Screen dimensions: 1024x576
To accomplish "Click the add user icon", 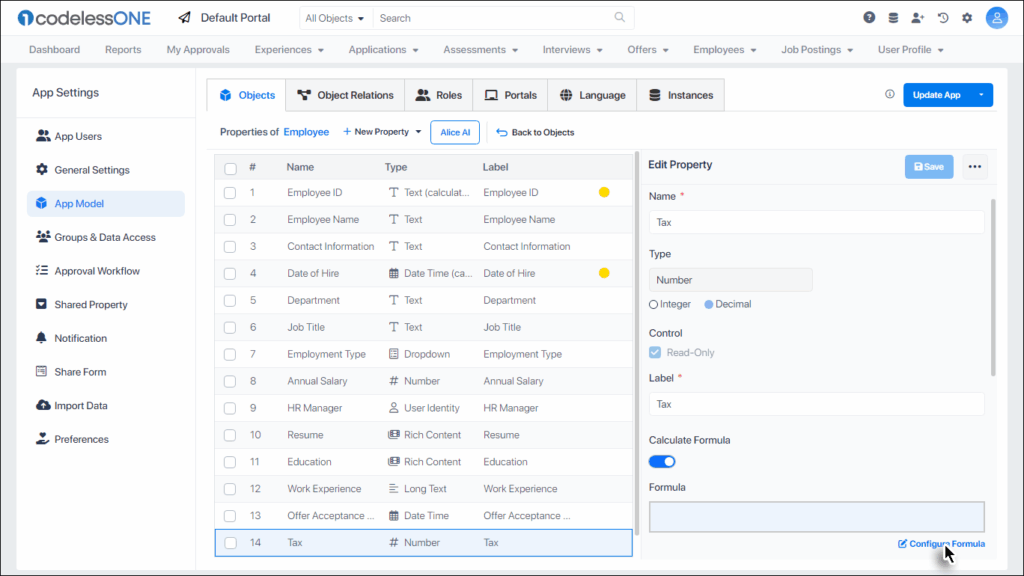I will tap(918, 18).
